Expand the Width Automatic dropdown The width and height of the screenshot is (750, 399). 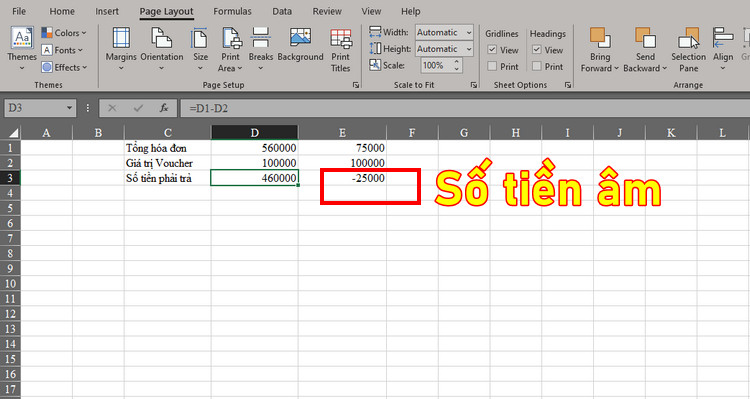469,33
